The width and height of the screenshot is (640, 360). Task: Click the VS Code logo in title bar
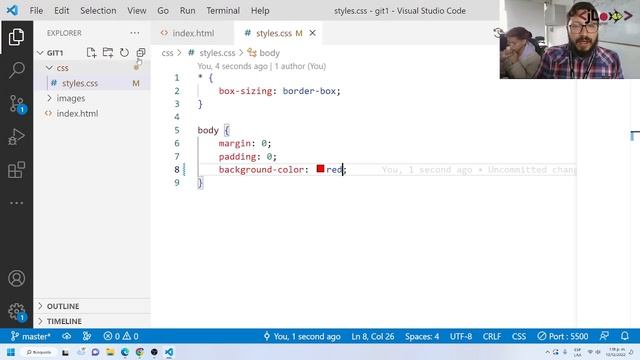click(x=12, y=10)
